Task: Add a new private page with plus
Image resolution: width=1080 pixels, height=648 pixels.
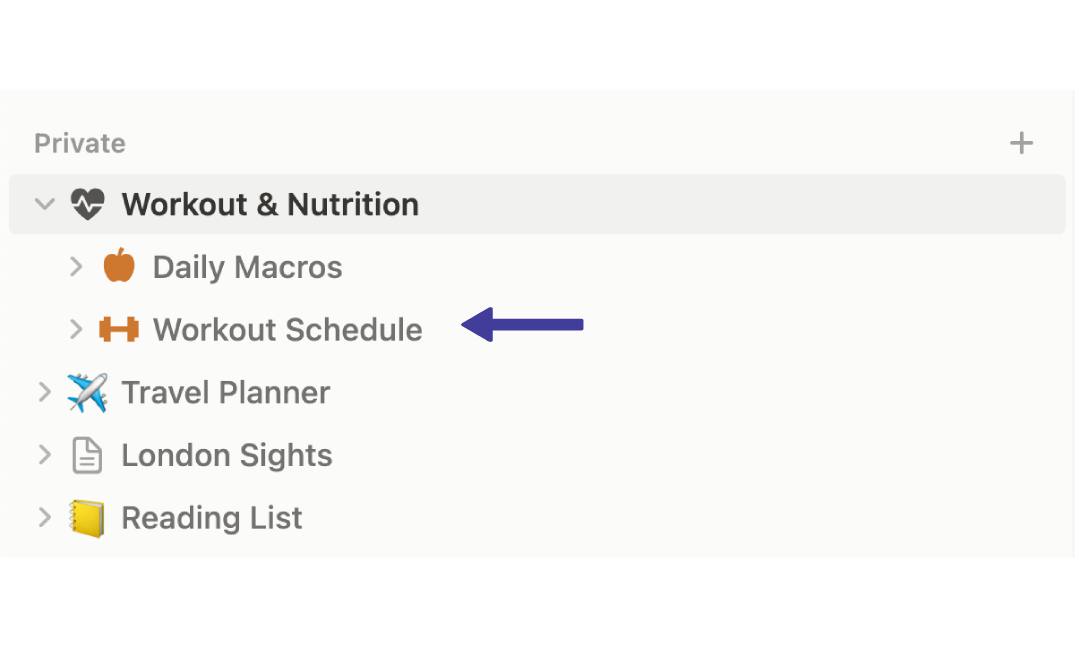Action: click(x=1021, y=143)
